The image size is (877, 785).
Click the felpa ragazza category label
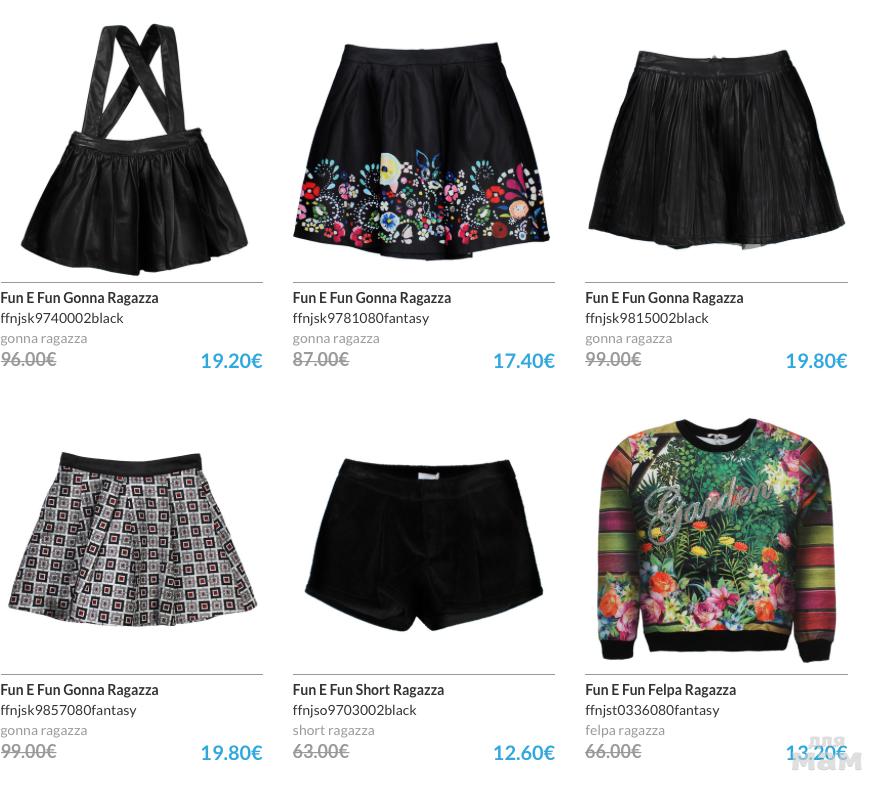[x=625, y=730]
